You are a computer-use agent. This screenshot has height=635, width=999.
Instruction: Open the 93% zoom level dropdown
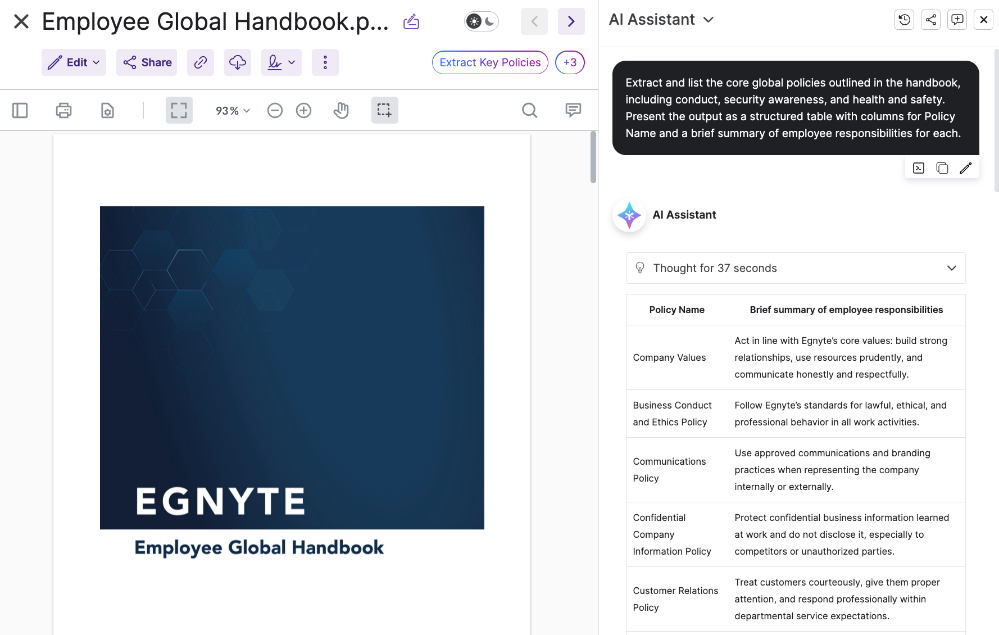(x=232, y=111)
